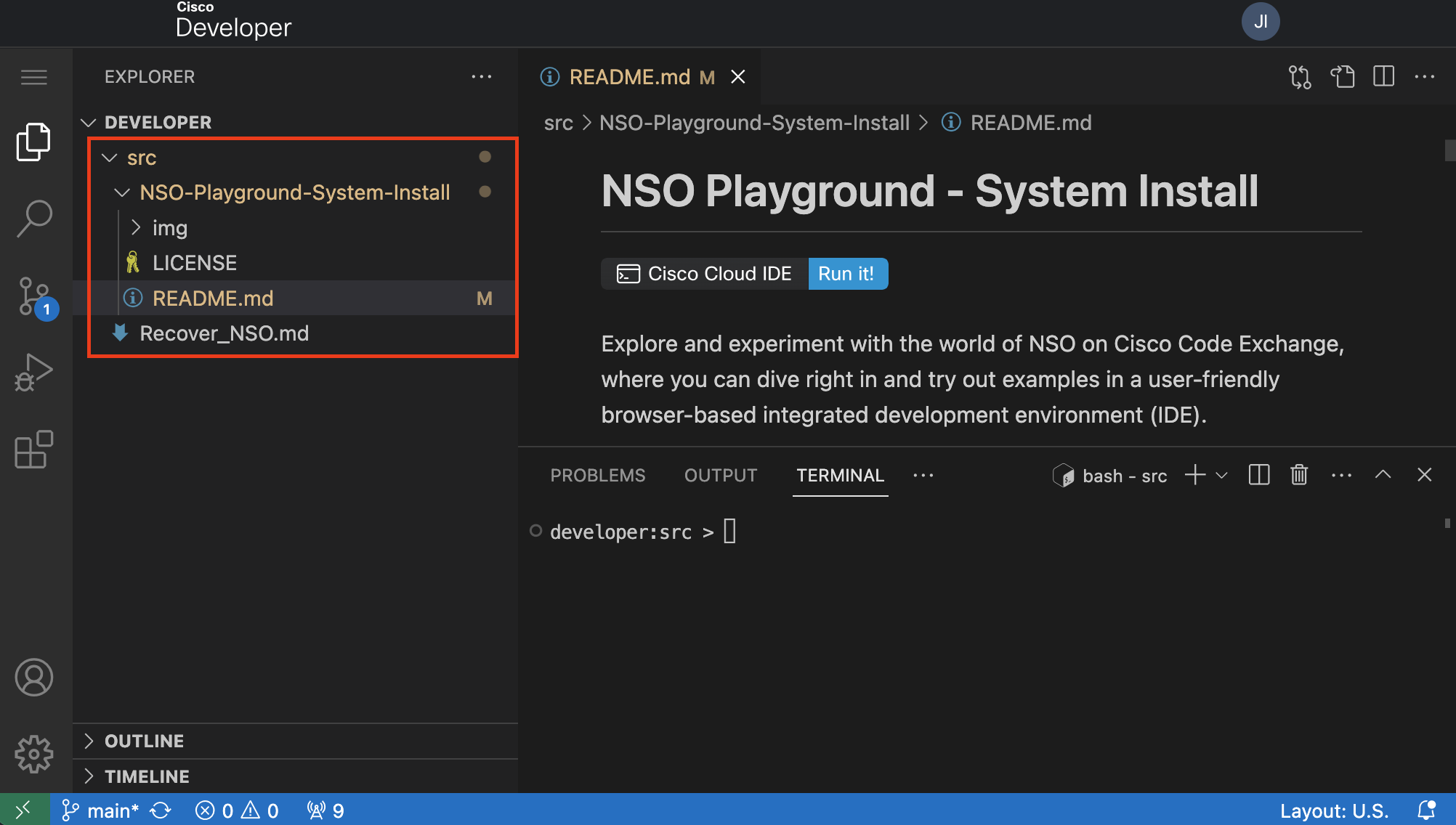This screenshot has width=1456, height=825.
Task: Kill the terminal with trash icon
Action: coord(1298,475)
